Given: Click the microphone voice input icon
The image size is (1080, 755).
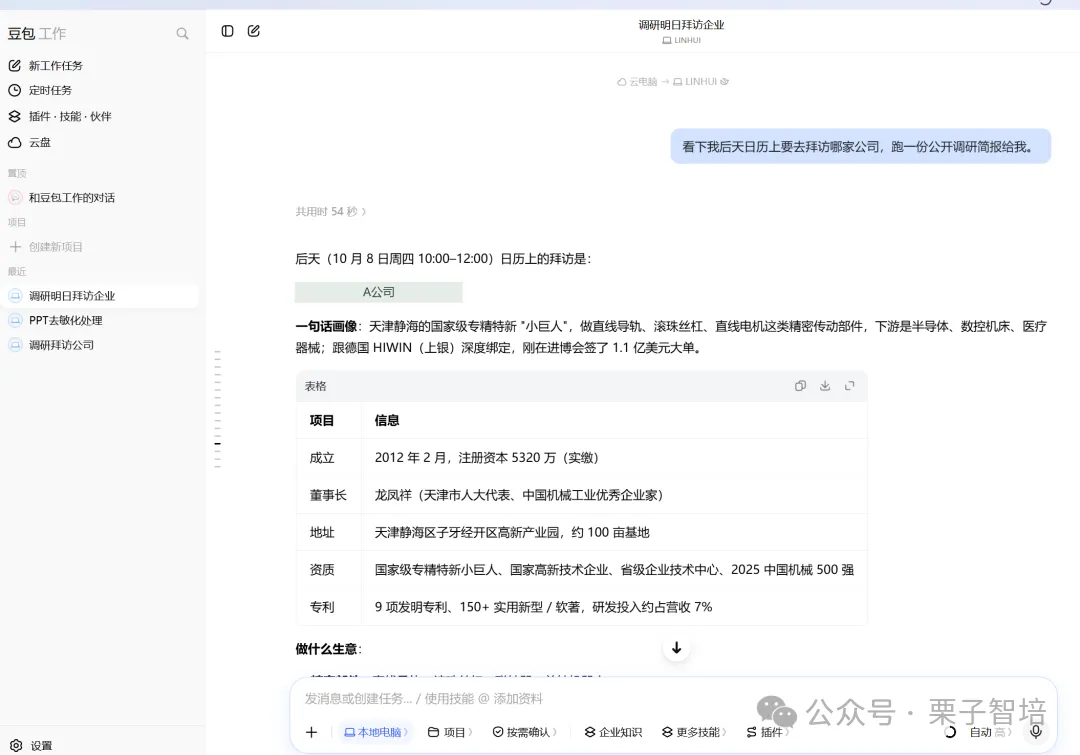Looking at the screenshot, I should coord(1036,732).
